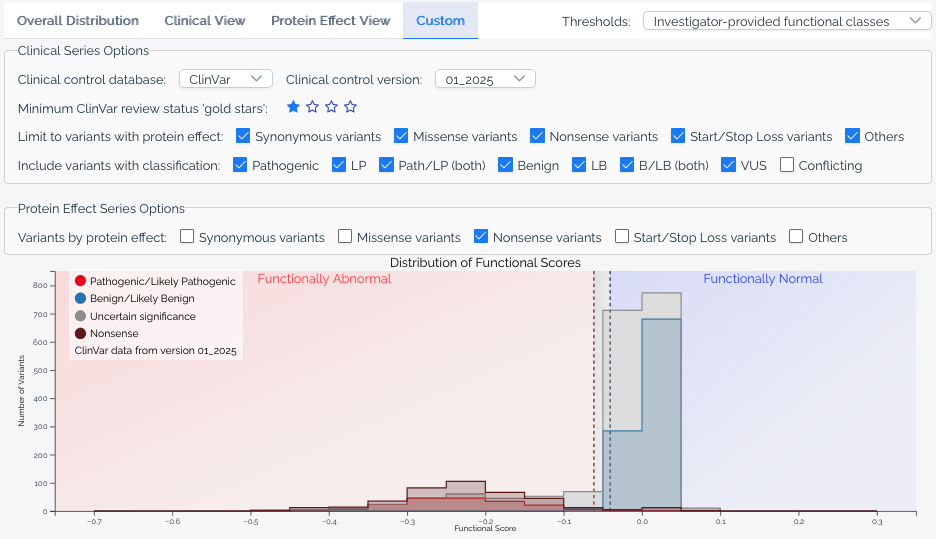
Task: Click the Nonsense dark red legend dot
Action: (80, 333)
